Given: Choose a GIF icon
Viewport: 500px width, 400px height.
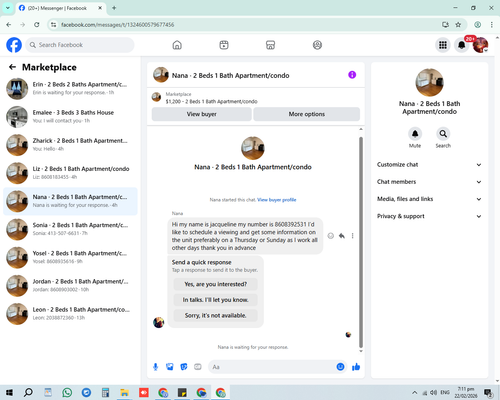Looking at the screenshot, I should [198, 367].
